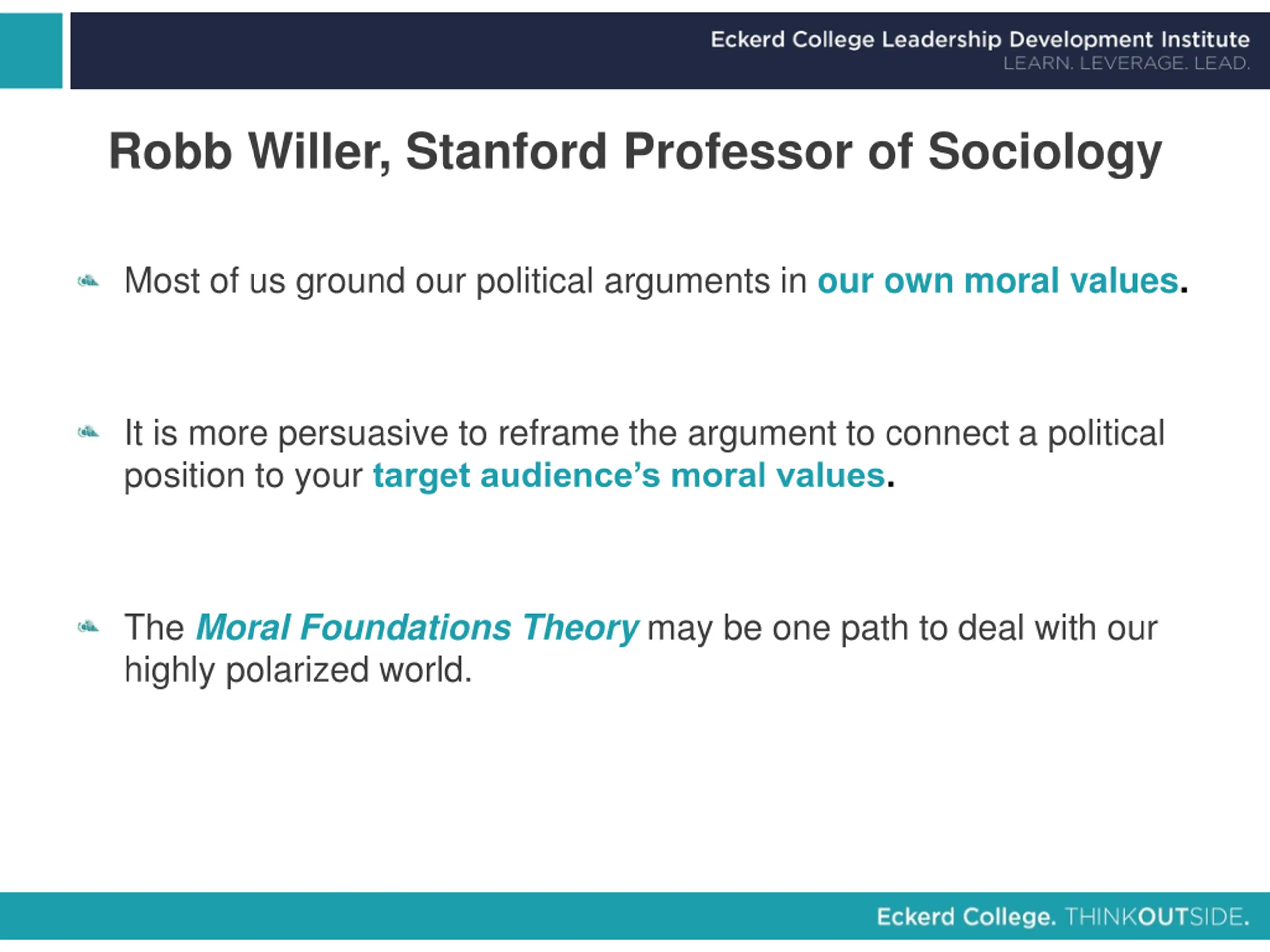The height and width of the screenshot is (952, 1270).
Task: Click the teal footer bar
Action: (x=635, y=916)
